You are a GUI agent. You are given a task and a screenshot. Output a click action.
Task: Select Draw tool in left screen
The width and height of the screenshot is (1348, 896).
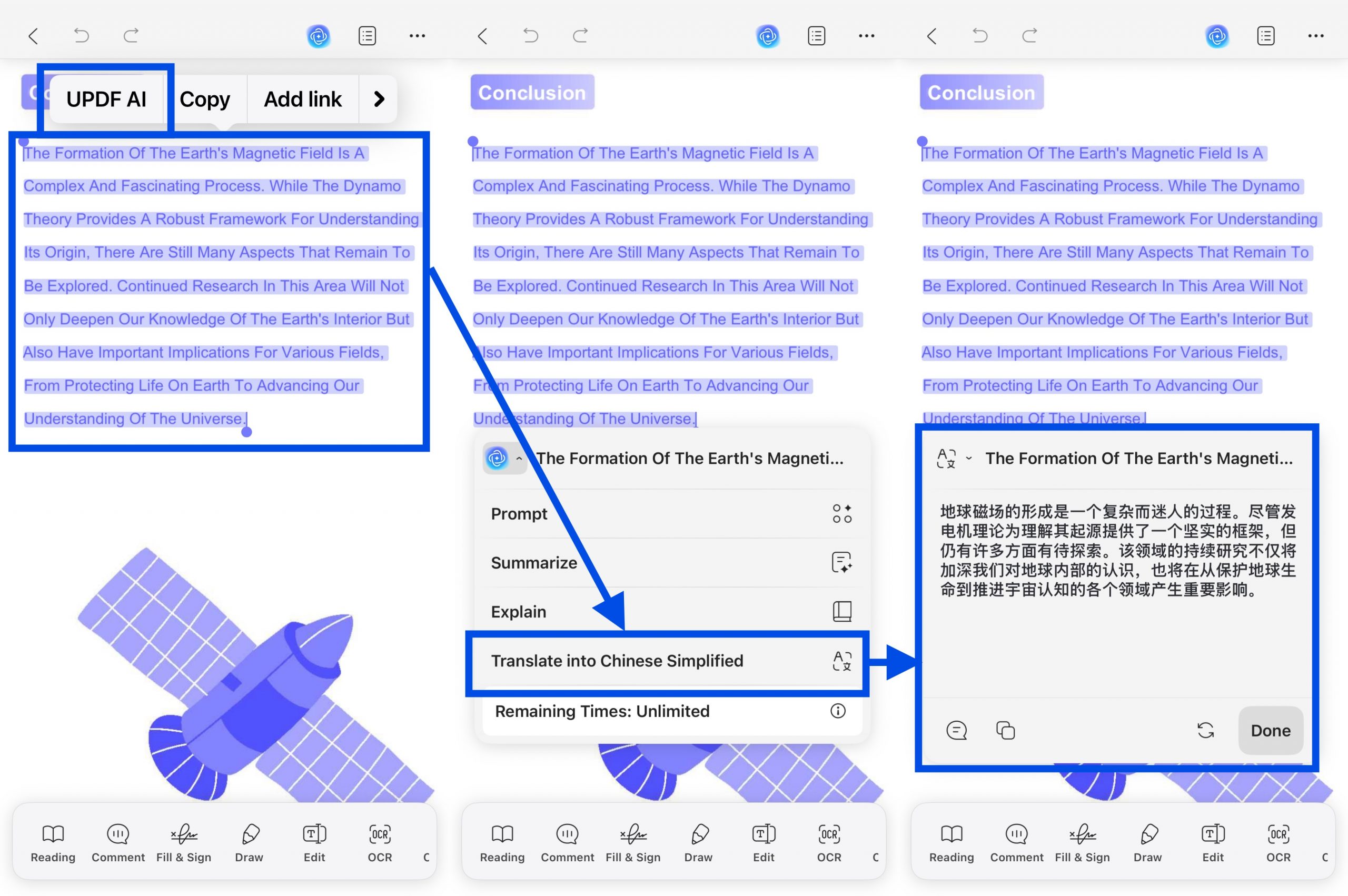[249, 843]
